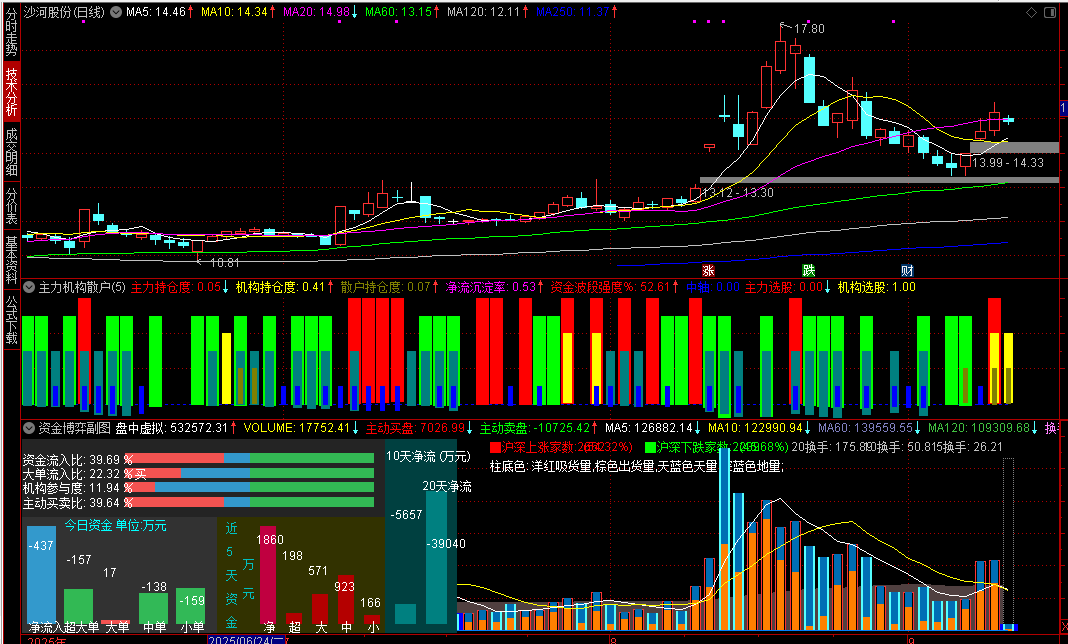Open the 资金博弈副图 panel dropdown circle
The image size is (1068, 644).
point(29,428)
